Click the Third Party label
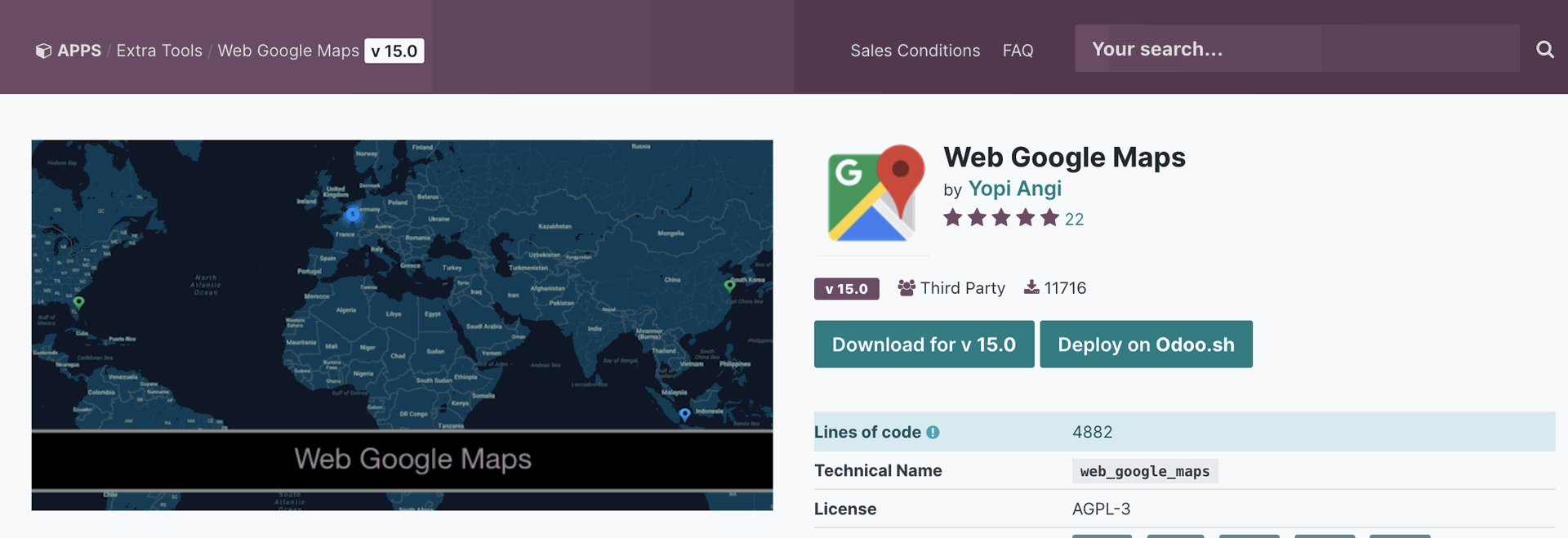1568x538 pixels. 962,288
